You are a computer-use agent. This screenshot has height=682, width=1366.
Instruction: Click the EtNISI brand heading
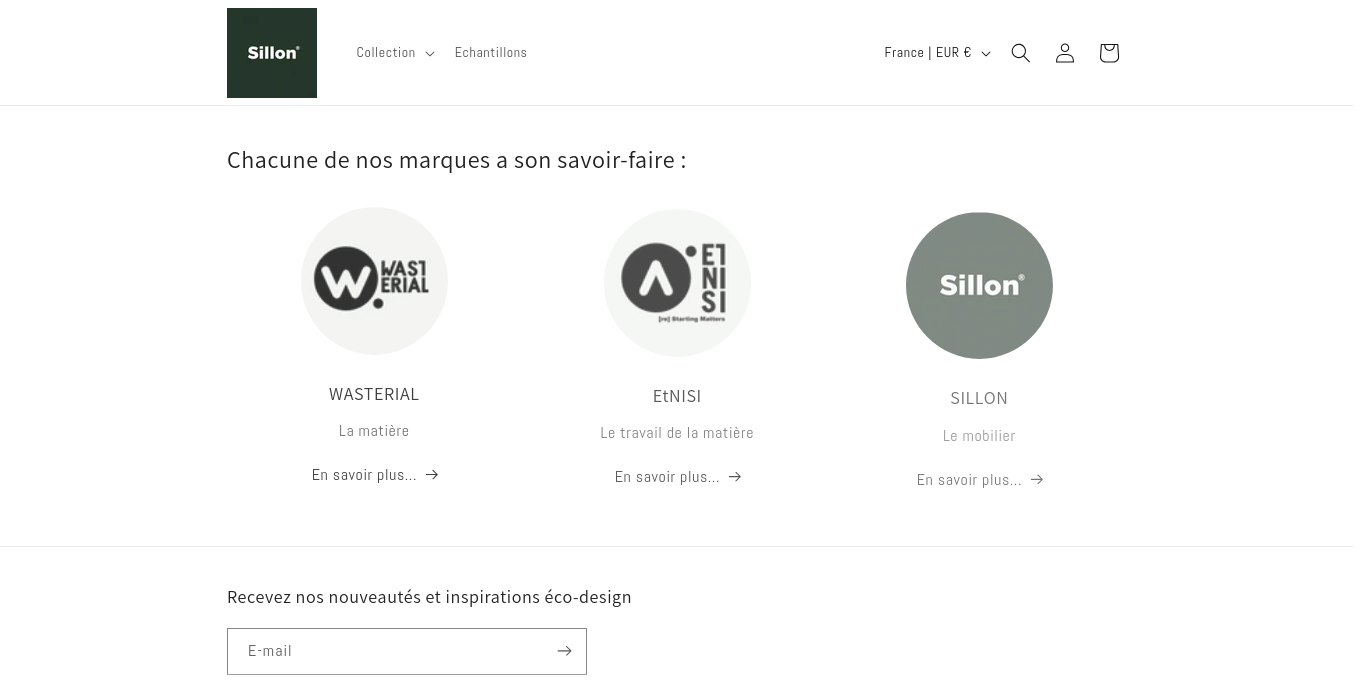677,396
